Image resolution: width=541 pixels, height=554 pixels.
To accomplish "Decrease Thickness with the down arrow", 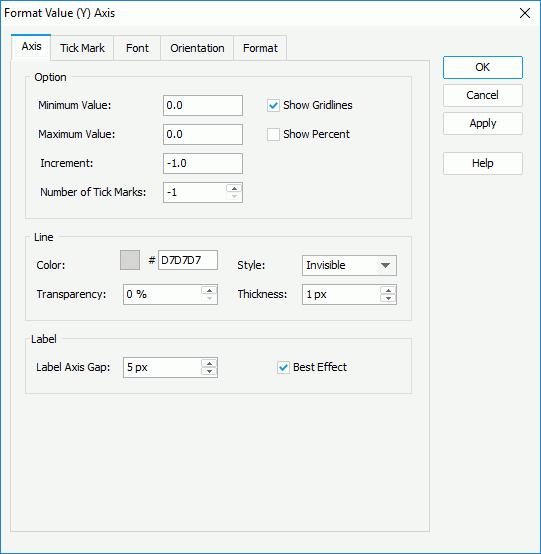I will point(388,299).
